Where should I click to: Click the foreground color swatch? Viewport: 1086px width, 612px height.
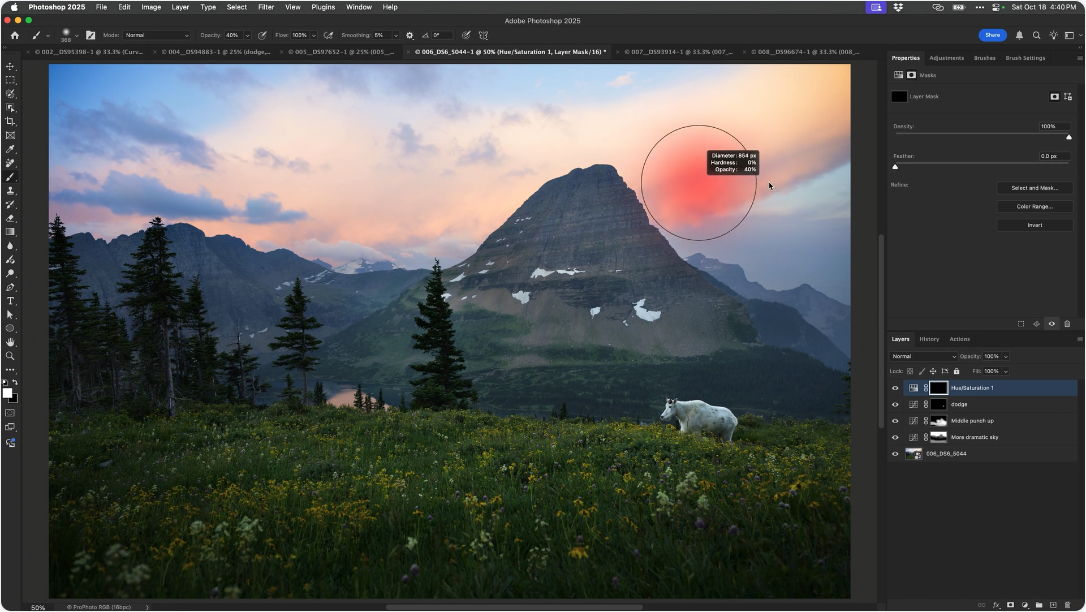[7, 393]
